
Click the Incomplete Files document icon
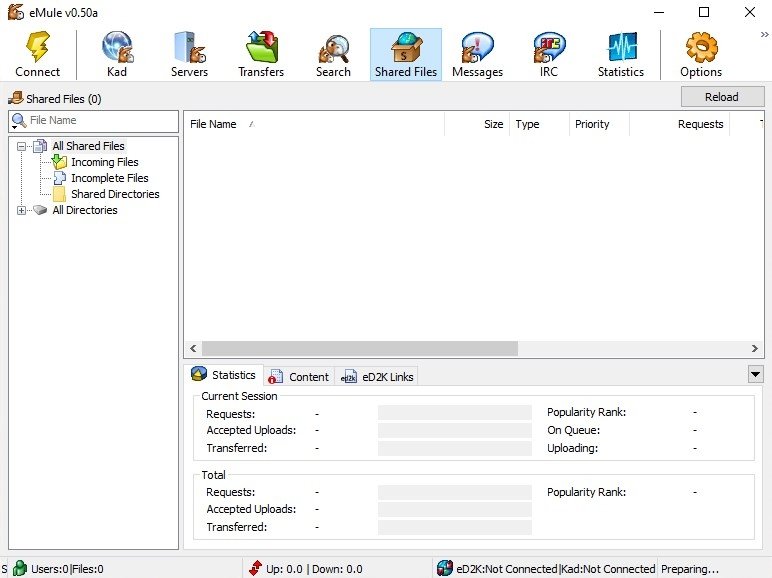(60, 178)
